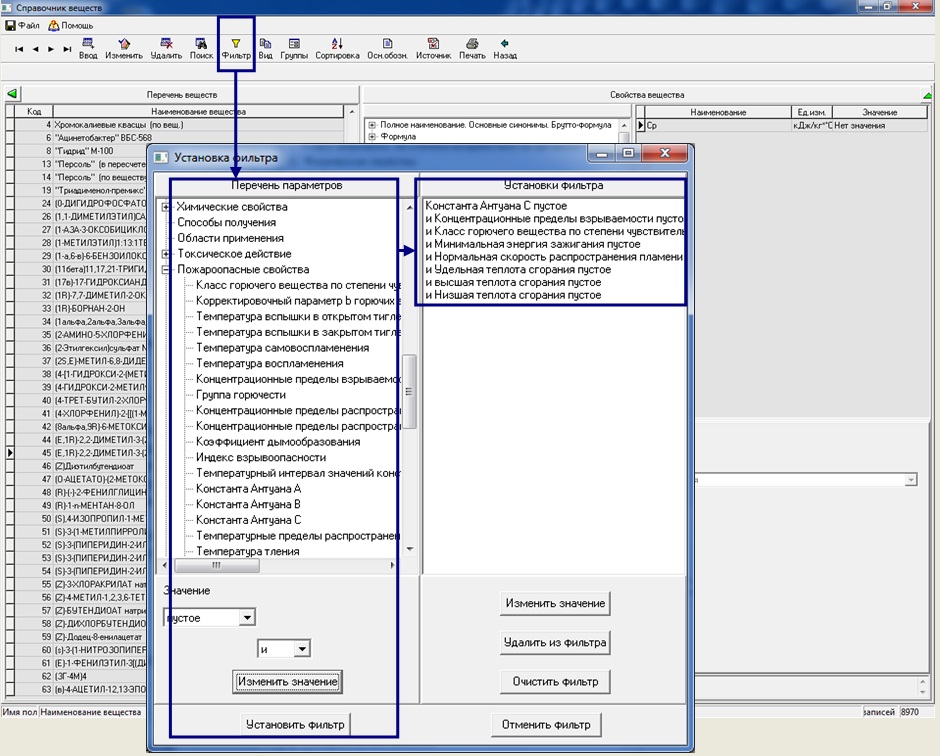Open the logical operator dropdown showing и
Screen dimensions: 940x756
pos(302,650)
